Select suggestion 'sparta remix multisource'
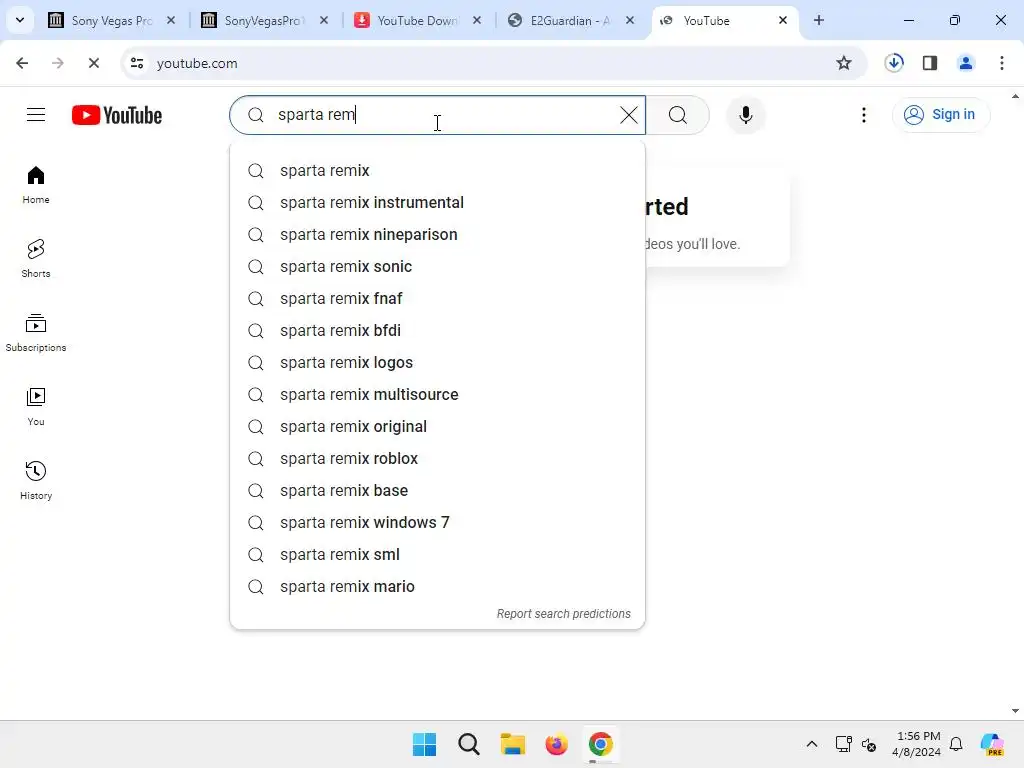 tap(438, 394)
